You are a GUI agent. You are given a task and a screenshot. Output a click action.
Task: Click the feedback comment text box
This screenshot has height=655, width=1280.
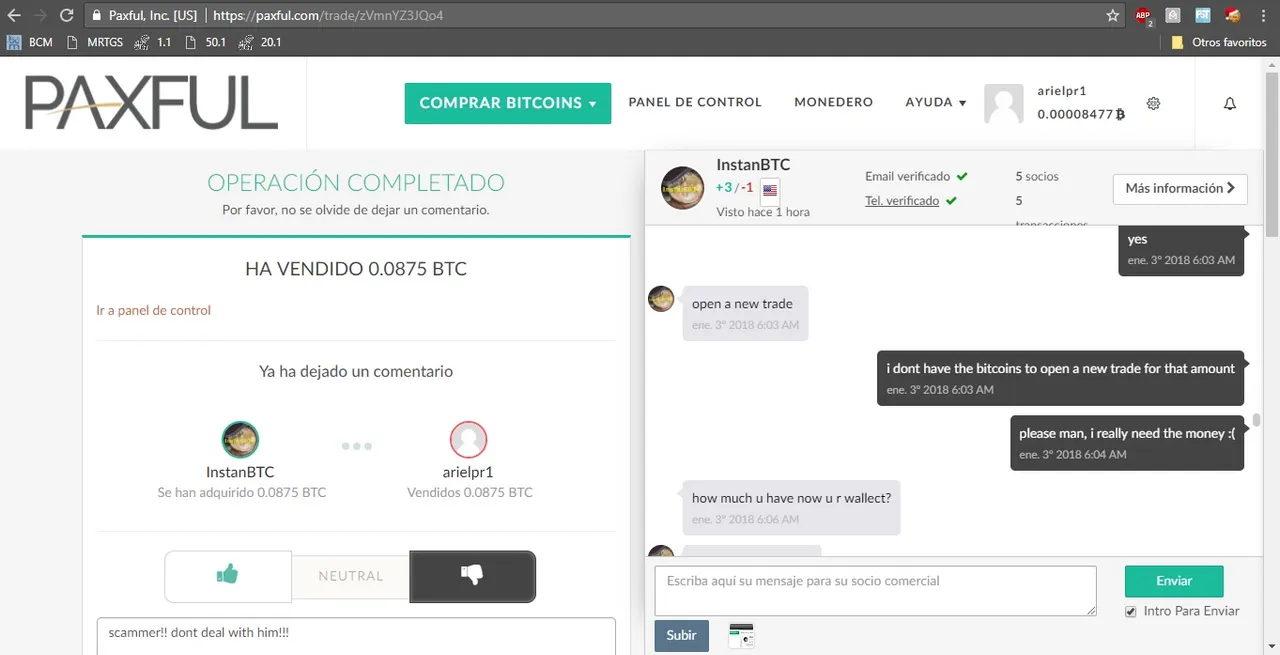(356, 636)
